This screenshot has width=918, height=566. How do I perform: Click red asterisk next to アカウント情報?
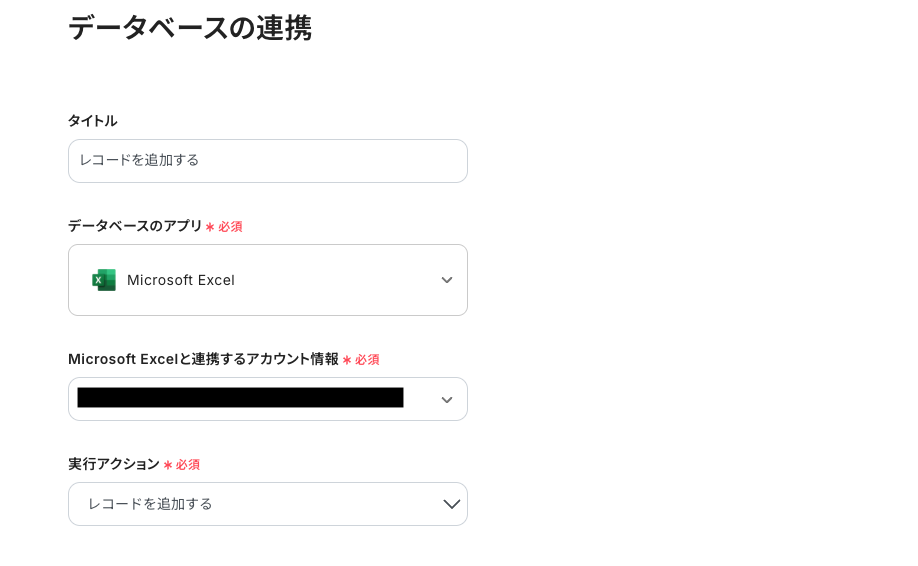tap(347, 360)
